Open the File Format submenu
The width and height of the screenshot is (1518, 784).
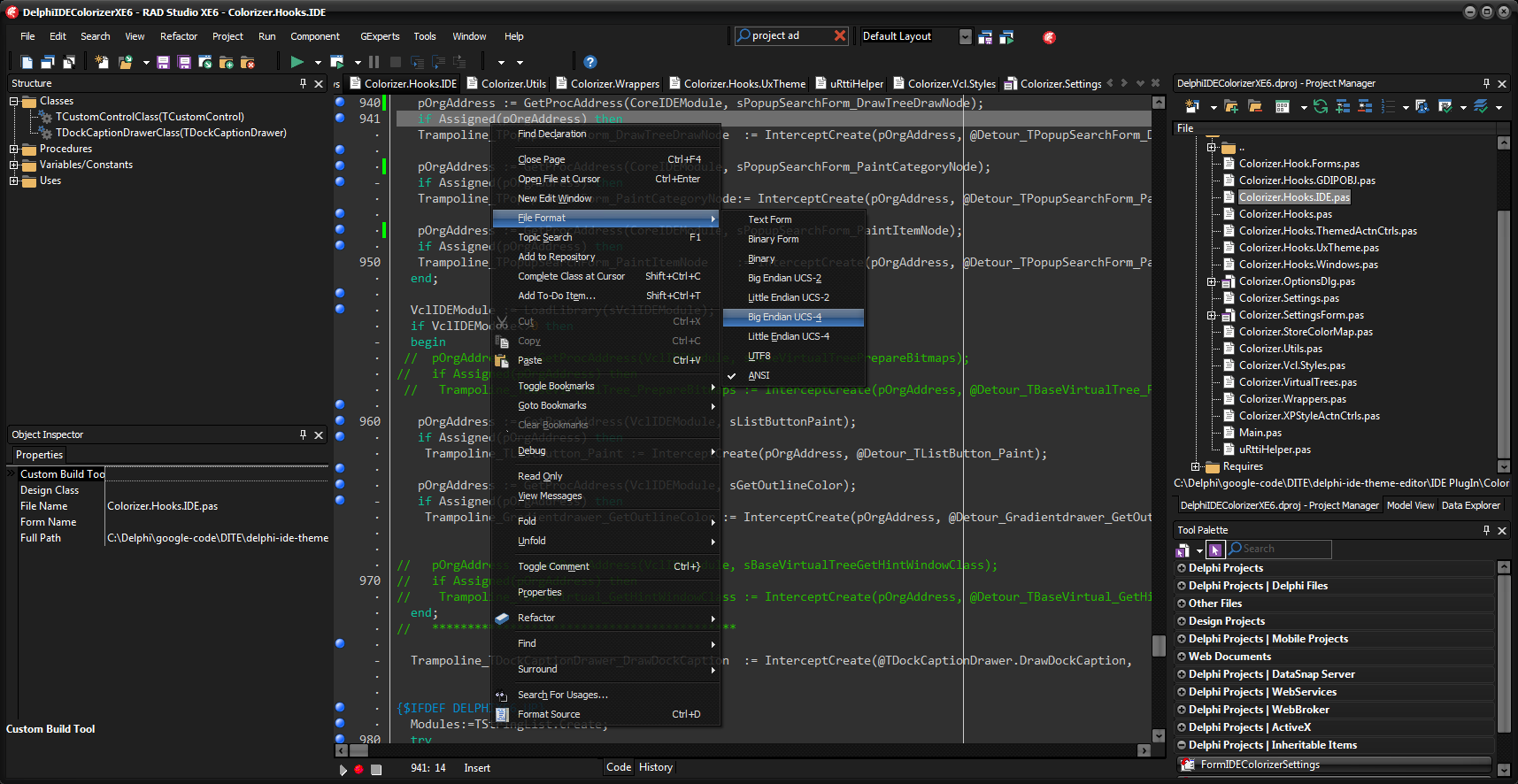pos(605,218)
